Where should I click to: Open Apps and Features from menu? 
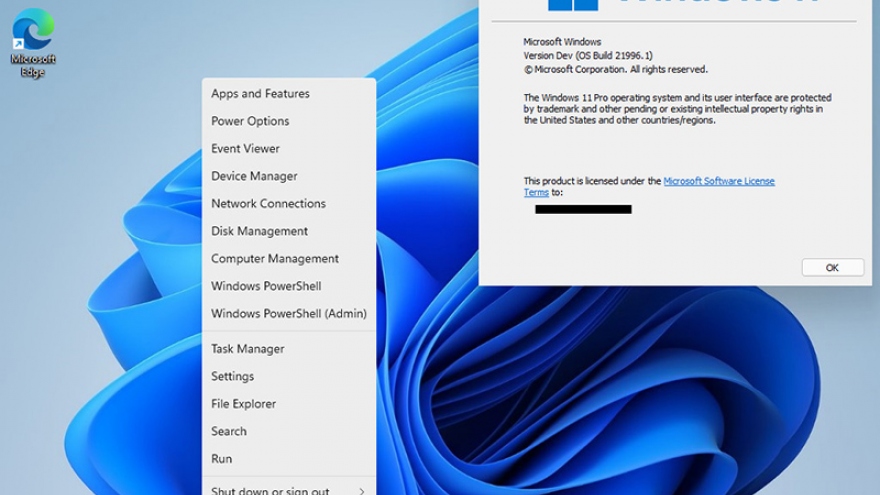pyautogui.click(x=260, y=94)
